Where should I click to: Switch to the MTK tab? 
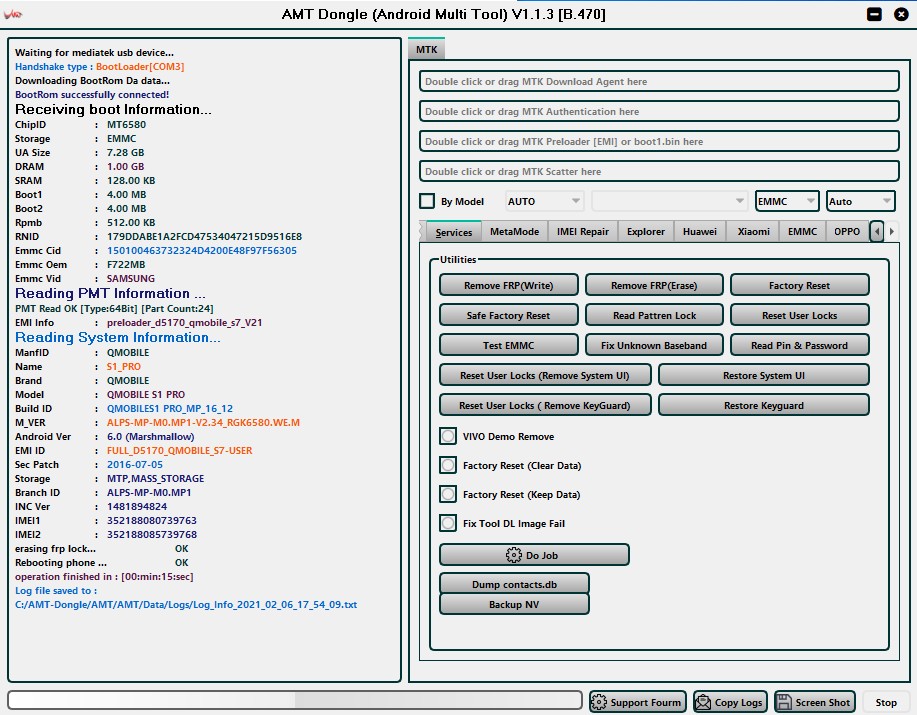(426, 49)
